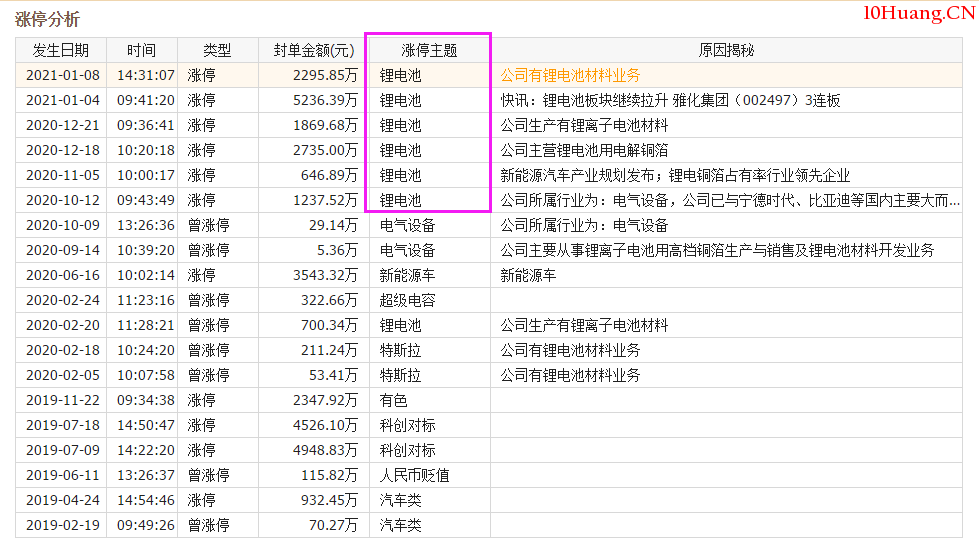Click the 封单金额(元) column header
979x546 pixels.
point(313,51)
